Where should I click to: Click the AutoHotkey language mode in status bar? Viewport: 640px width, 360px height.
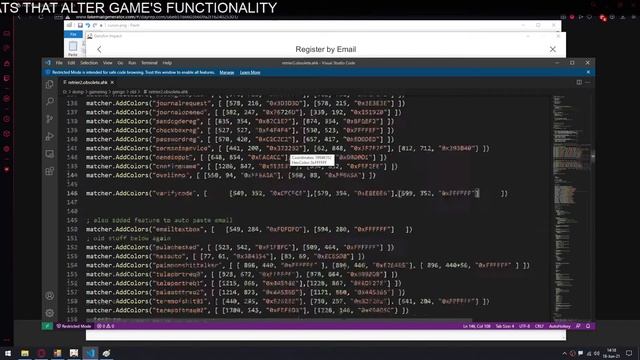560,326
